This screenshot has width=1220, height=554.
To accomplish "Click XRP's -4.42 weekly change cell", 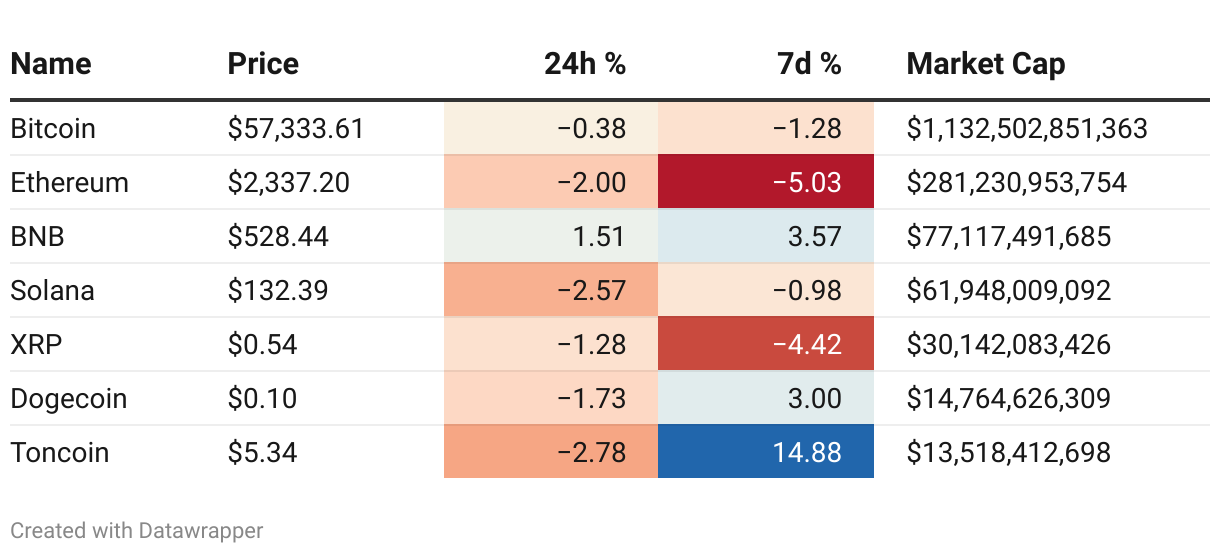I will click(x=766, y=344).
